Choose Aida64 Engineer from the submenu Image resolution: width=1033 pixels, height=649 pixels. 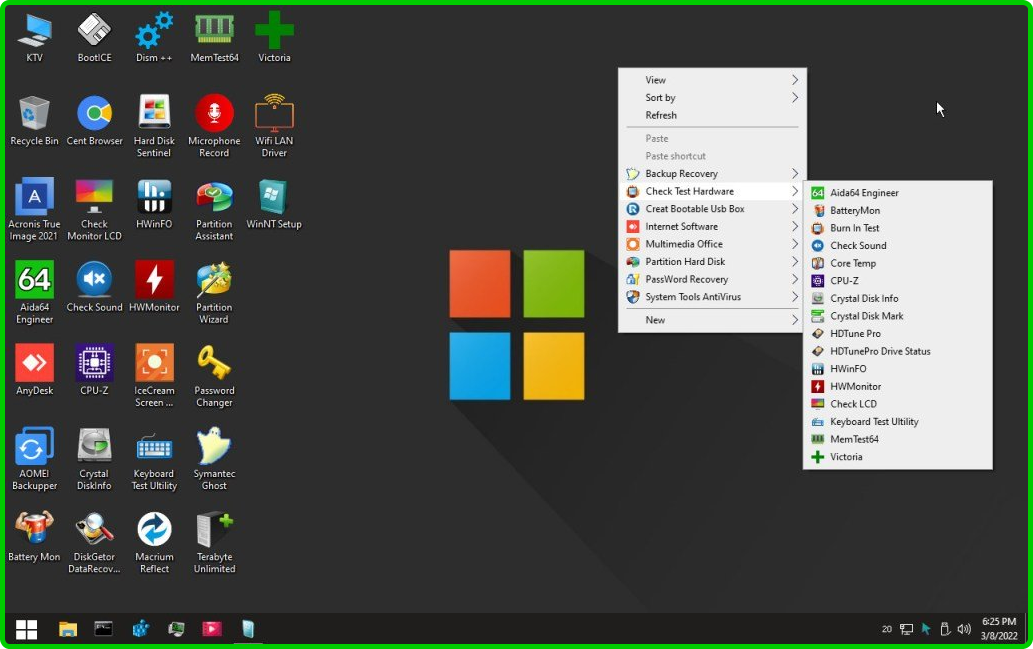897,193
